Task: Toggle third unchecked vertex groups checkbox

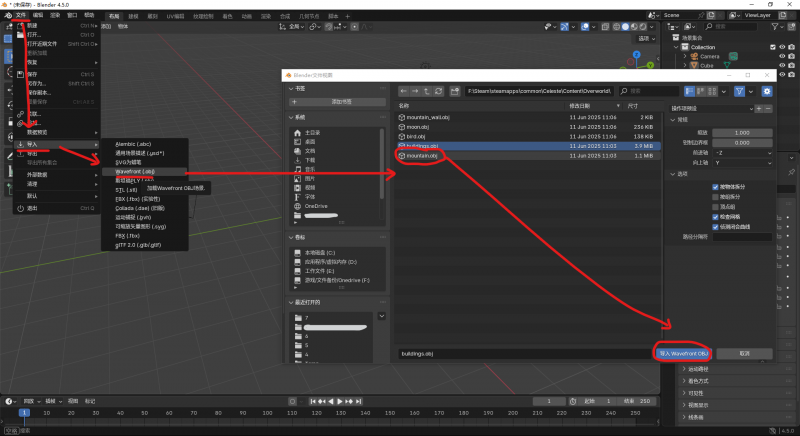Action: coord(715,207)
